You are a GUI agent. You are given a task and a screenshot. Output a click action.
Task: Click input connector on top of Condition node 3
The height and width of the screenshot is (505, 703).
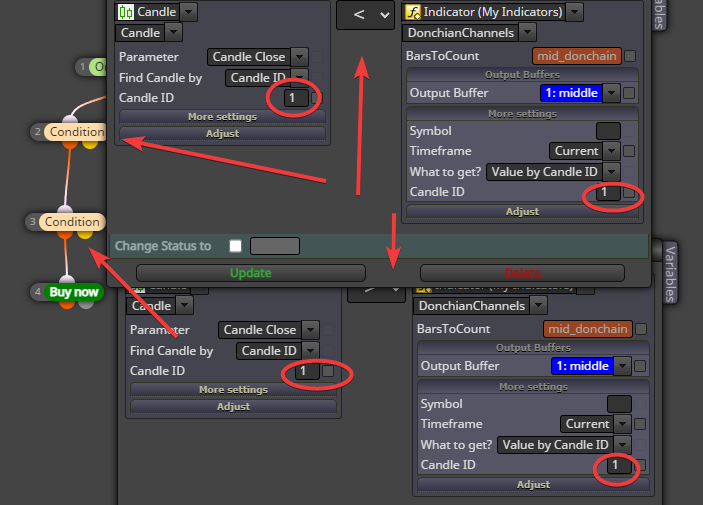coord(65,209)
